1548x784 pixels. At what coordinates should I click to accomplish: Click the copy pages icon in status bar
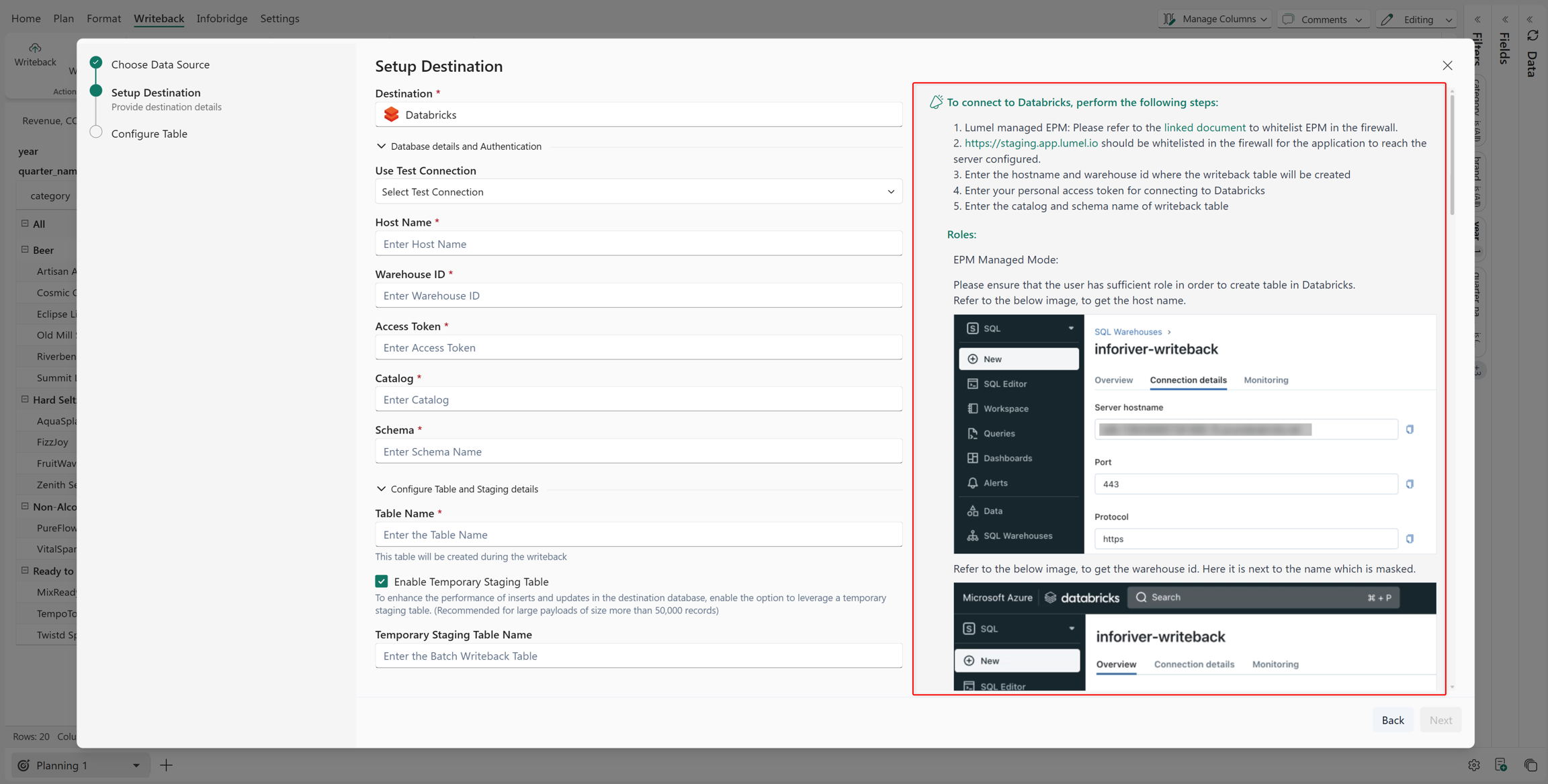pyautogui.click(x=1531, y=765)
